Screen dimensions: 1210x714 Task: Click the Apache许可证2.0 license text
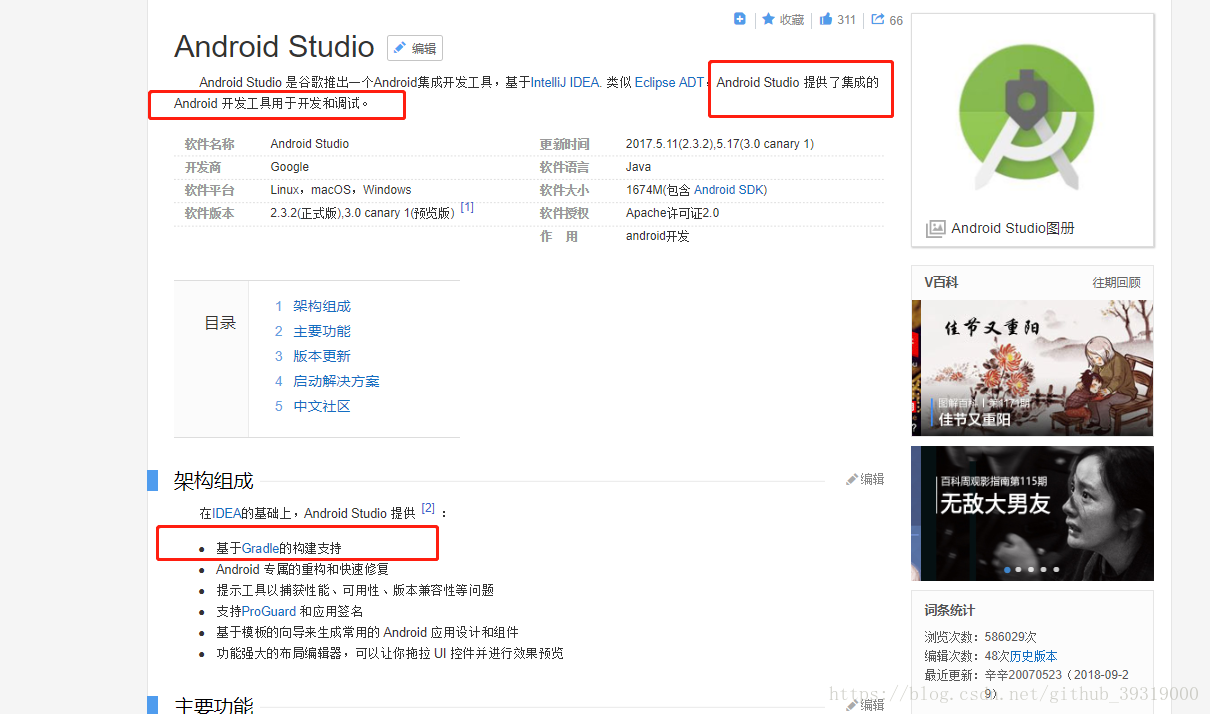click(672, 213)
